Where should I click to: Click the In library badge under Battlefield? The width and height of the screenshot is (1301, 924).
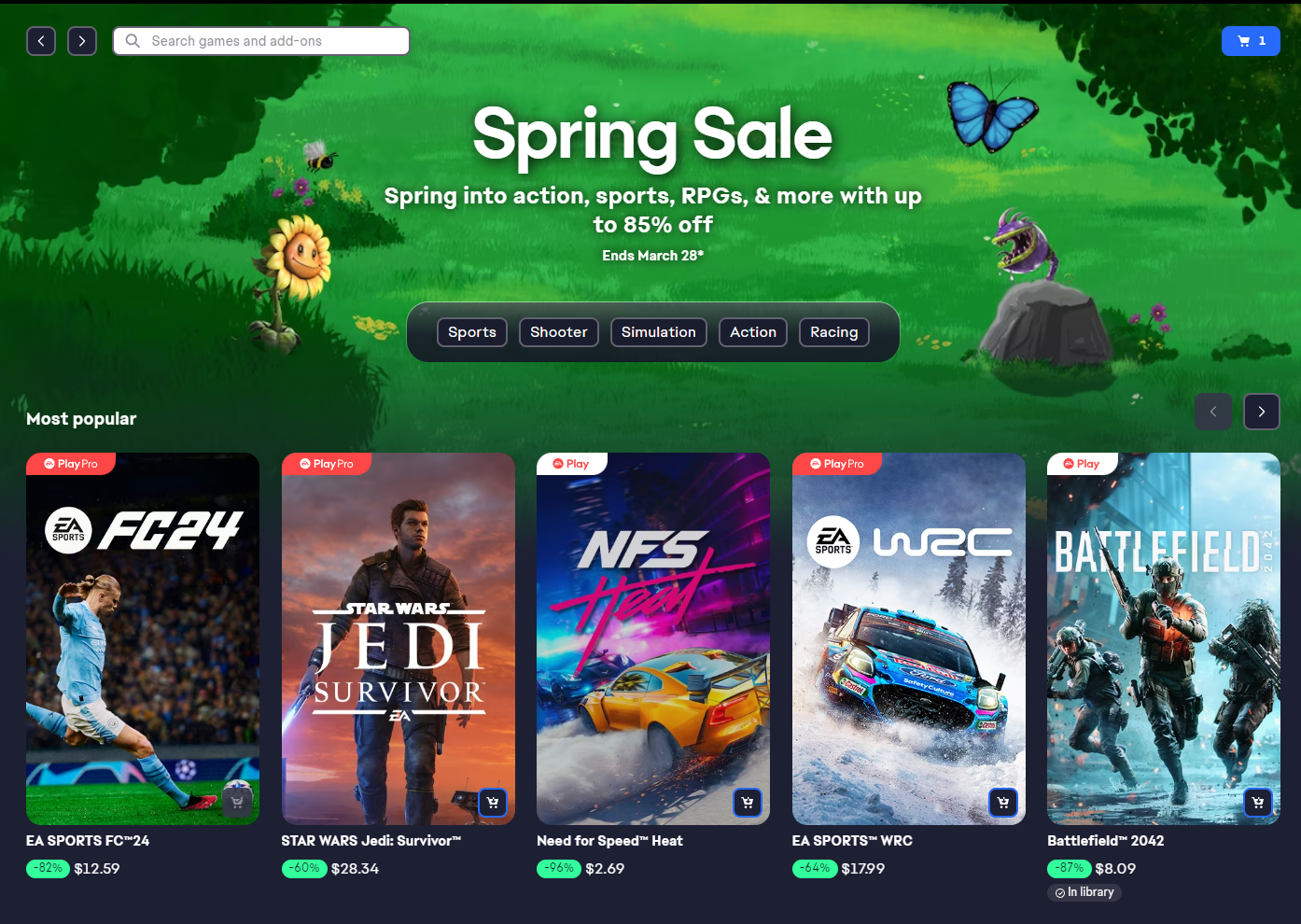pyautogui.click(x=1084, y=892)
